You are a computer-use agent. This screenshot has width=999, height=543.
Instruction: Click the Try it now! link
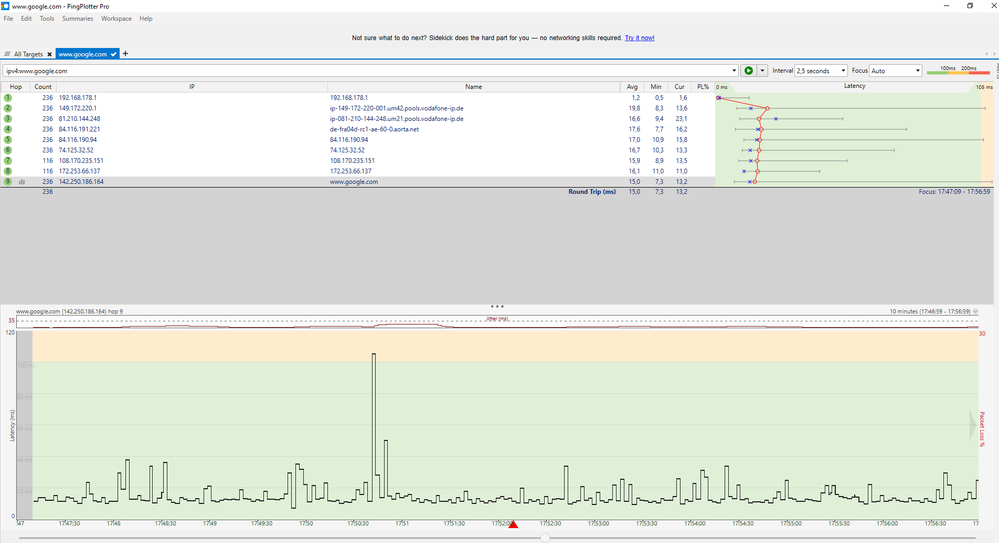[x=639, y=38]
